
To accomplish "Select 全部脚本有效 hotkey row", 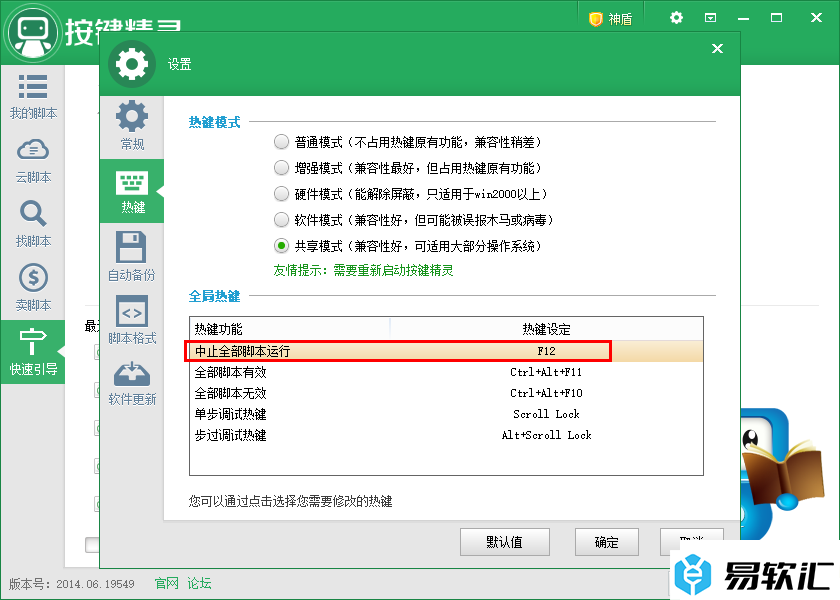I will pos(446,372).
